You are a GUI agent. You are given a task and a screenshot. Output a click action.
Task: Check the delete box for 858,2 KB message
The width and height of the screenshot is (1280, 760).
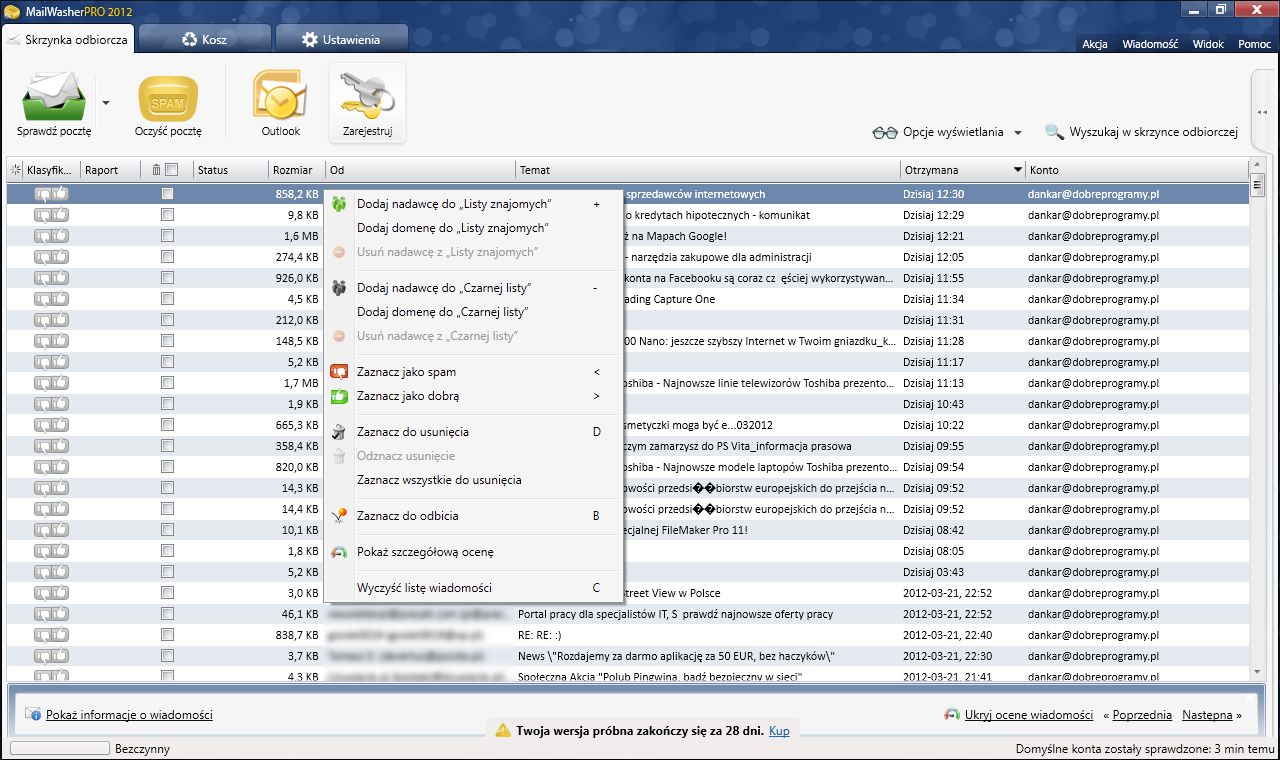(168, 194)
